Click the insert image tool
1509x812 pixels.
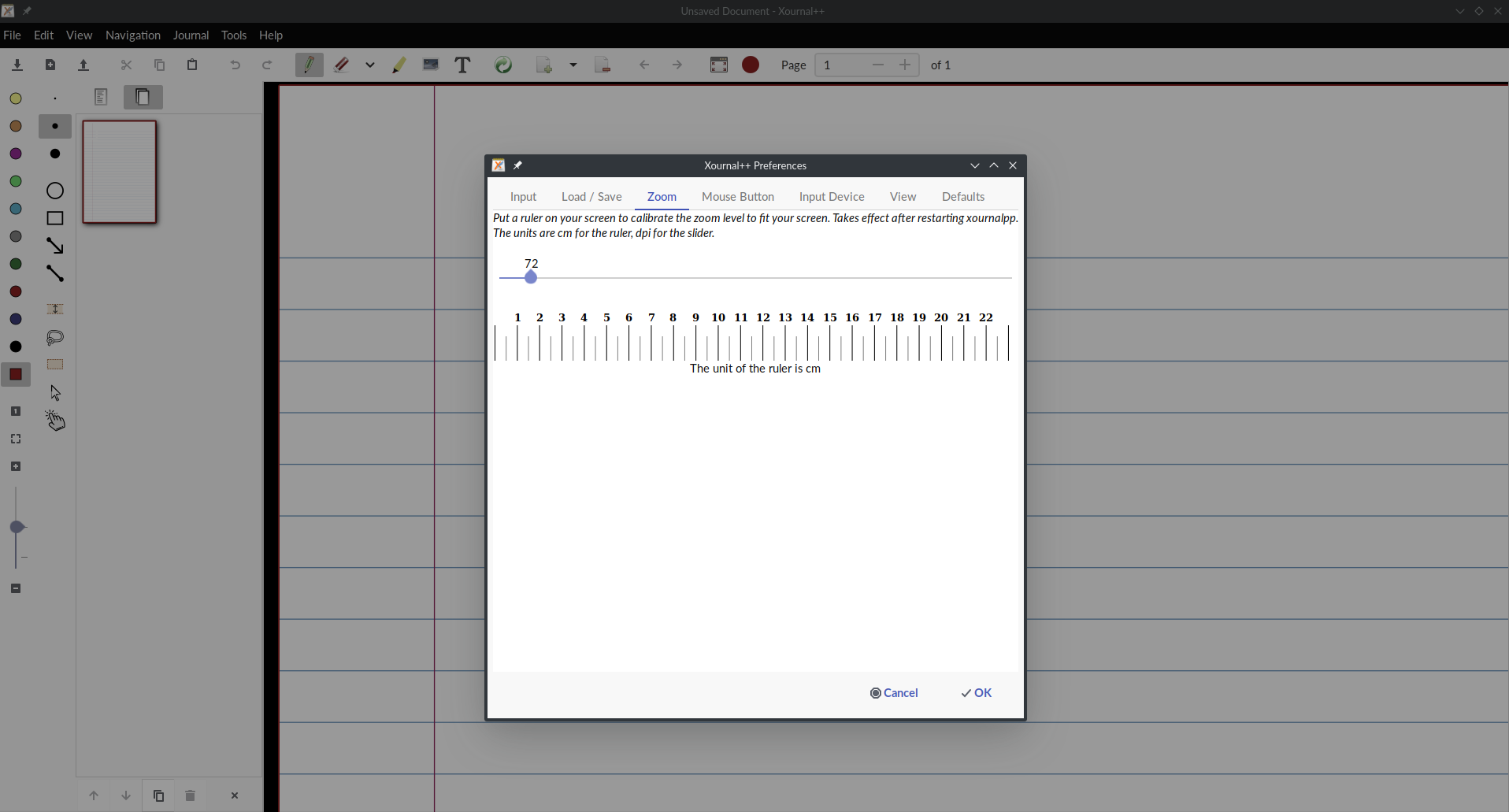click(431, 65)
